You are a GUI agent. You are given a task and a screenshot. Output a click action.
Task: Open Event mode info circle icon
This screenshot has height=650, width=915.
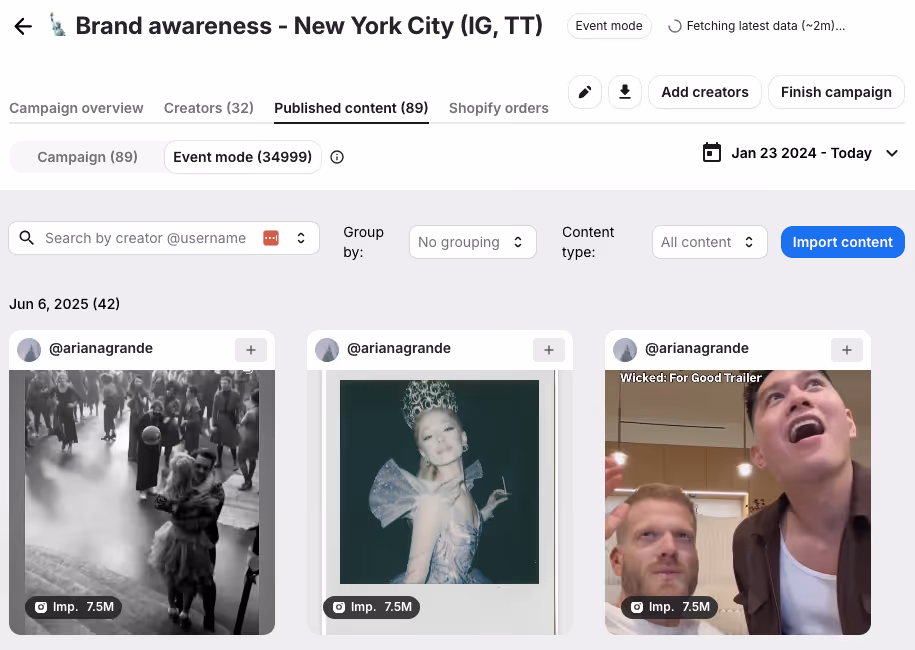337,157
